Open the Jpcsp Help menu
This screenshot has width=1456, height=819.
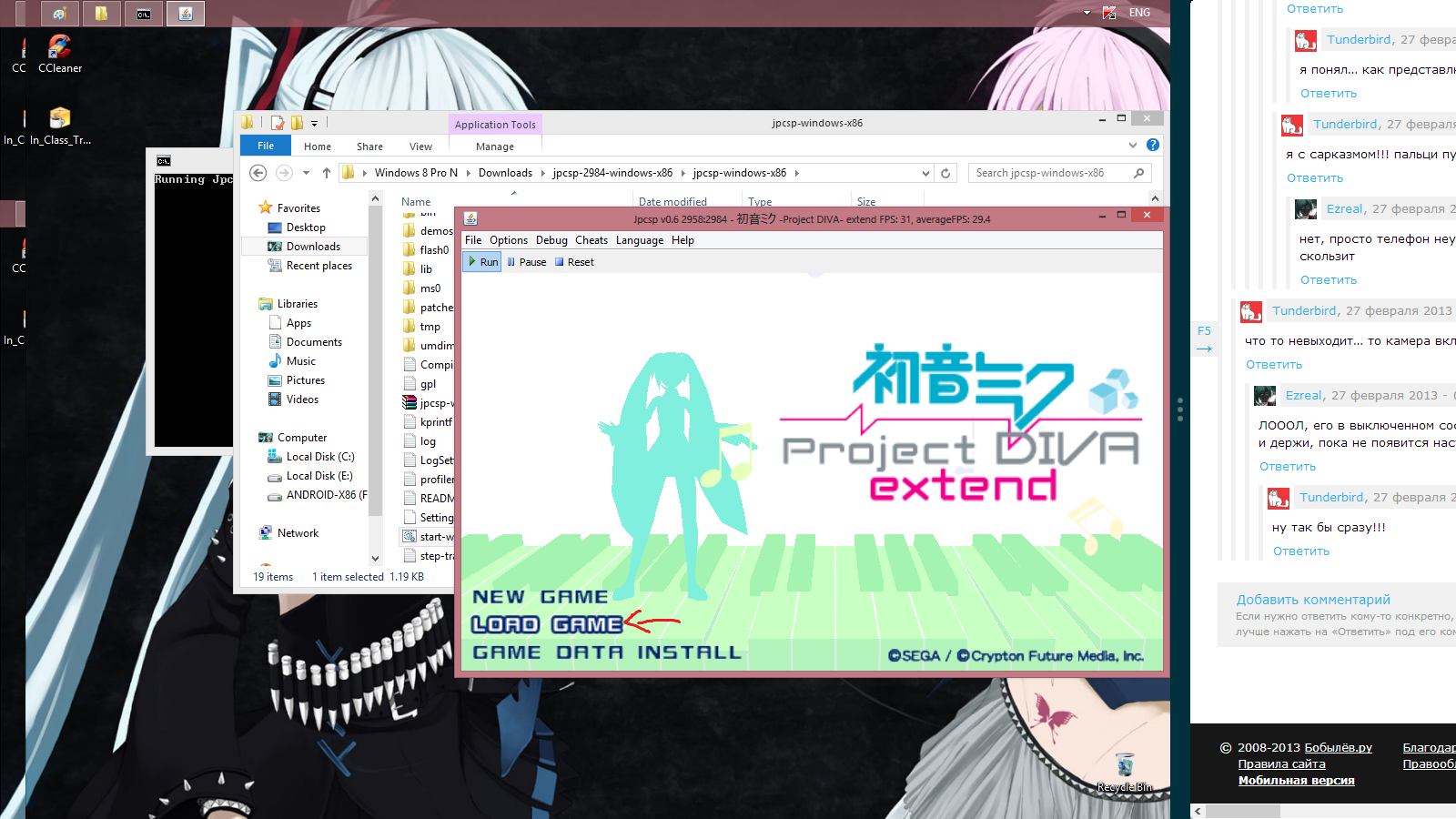pos(682,240)
